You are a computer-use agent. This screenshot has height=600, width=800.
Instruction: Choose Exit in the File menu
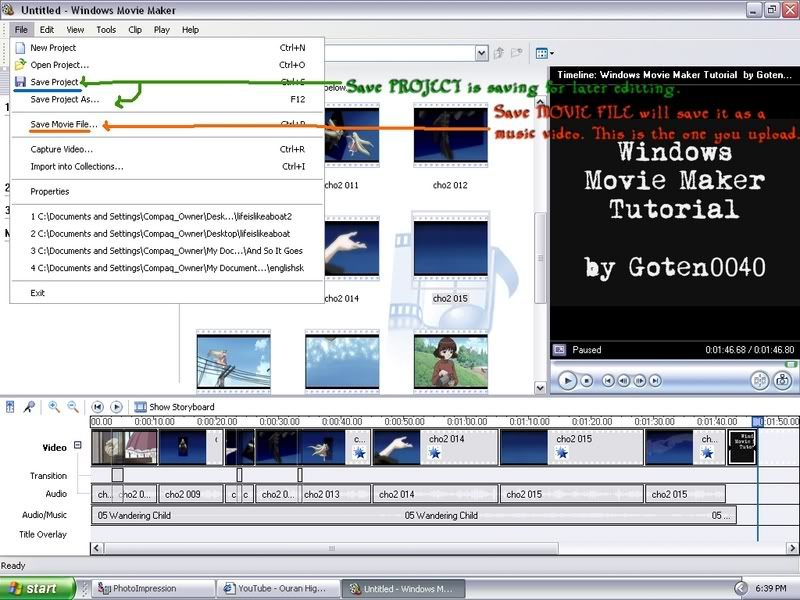coord(167,293)
